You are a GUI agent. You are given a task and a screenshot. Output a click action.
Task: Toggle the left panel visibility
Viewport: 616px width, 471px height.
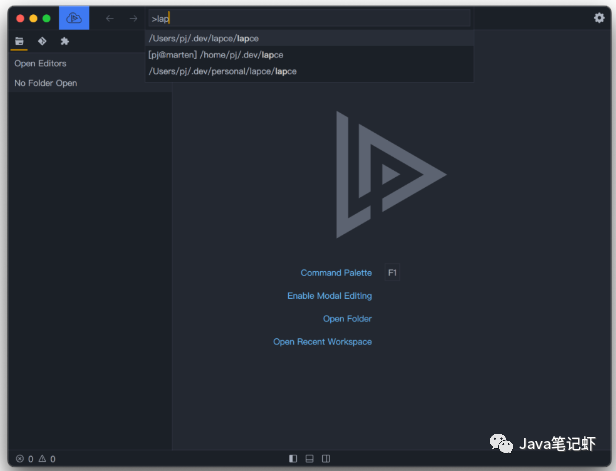[x=293, y=458]
